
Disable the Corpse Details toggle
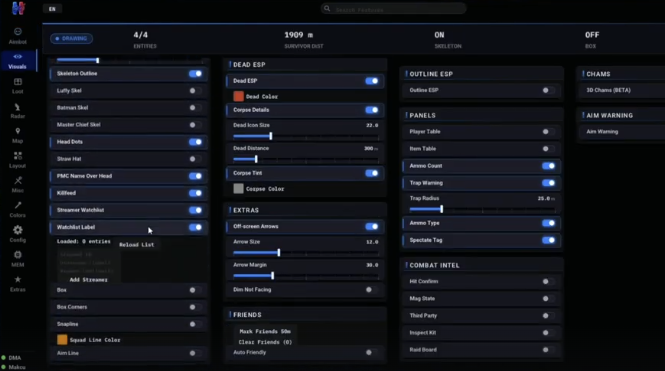tap(372, 110)
